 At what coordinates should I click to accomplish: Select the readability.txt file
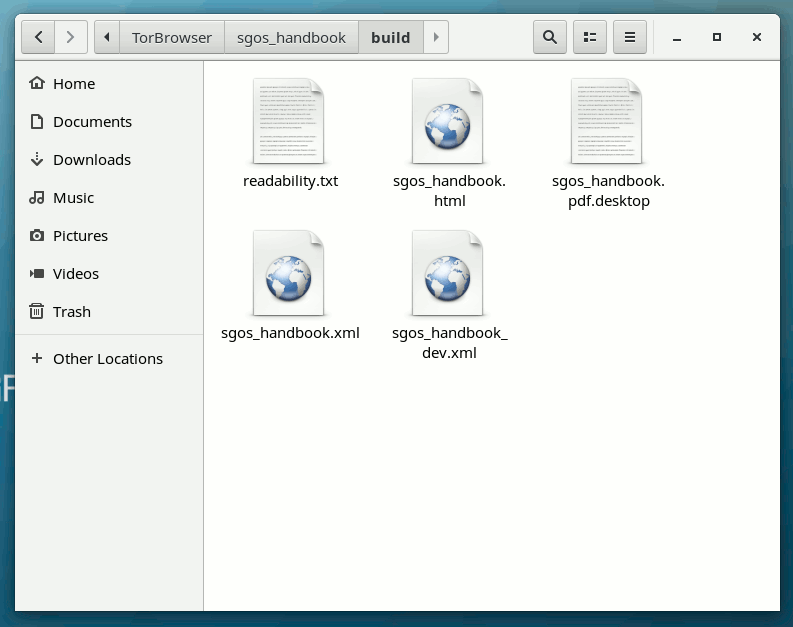290,122
